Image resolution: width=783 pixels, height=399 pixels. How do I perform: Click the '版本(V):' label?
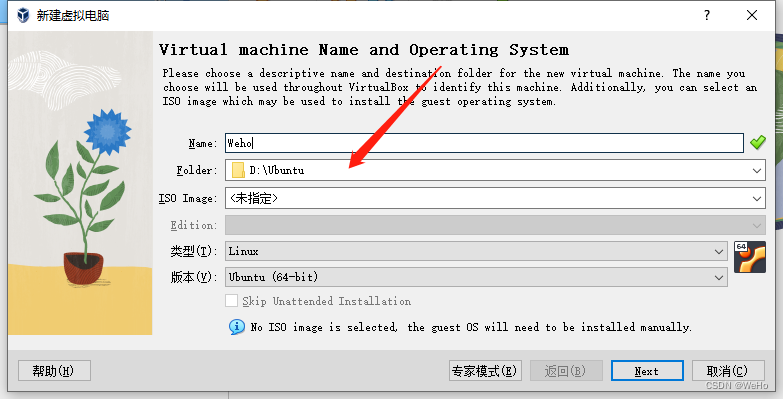click(x=194, y=277)
